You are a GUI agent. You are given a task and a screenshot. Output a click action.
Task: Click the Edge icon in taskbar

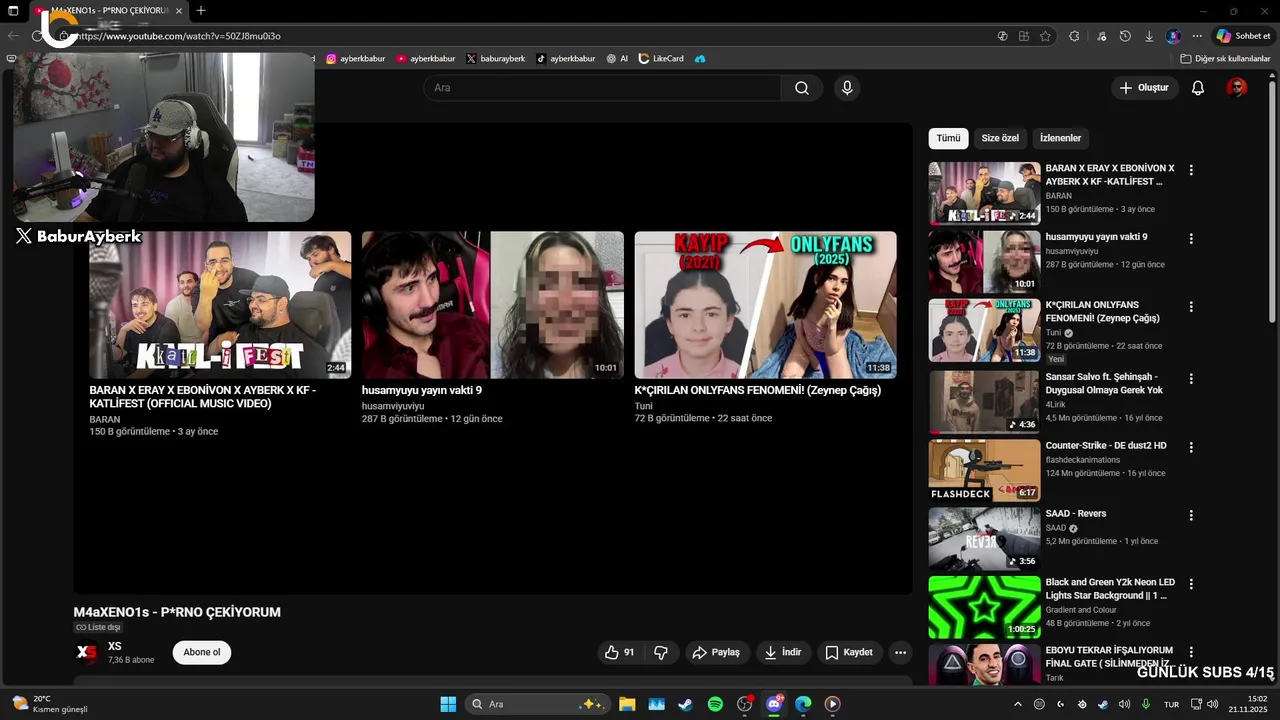pos(803,704)
